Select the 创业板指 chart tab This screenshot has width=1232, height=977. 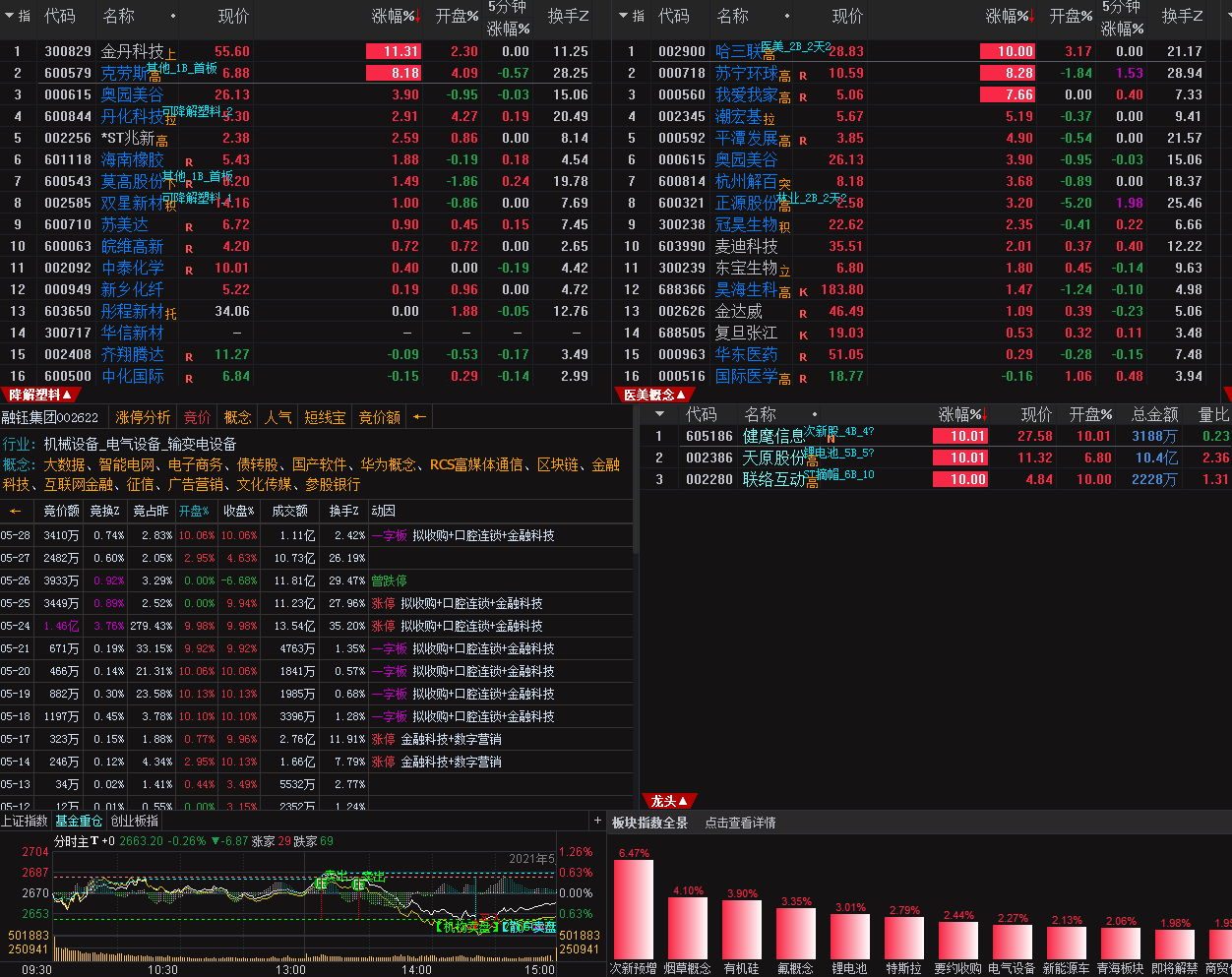(134, 821)
